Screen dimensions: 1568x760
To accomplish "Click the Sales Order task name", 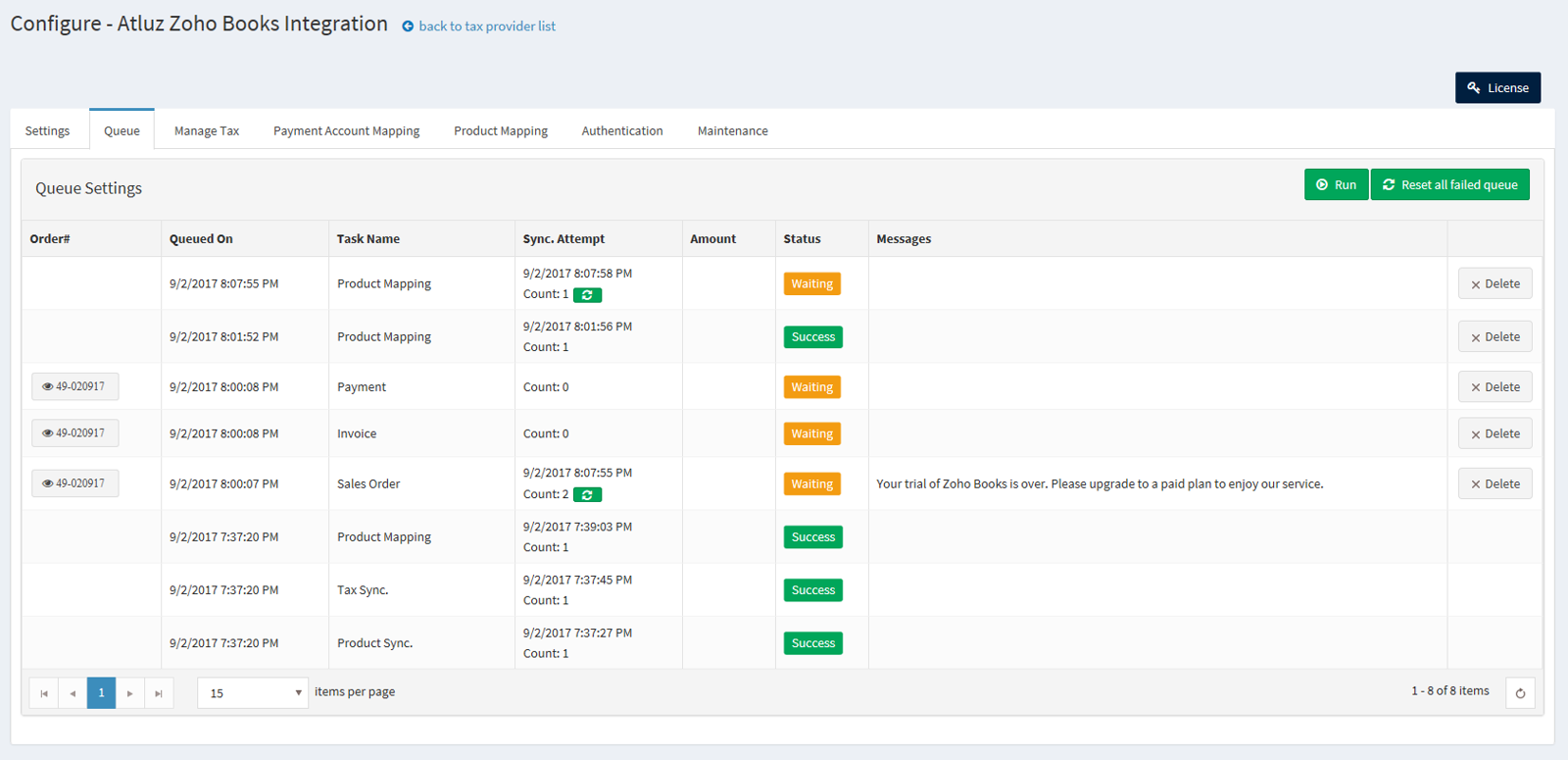I will 368,483.
